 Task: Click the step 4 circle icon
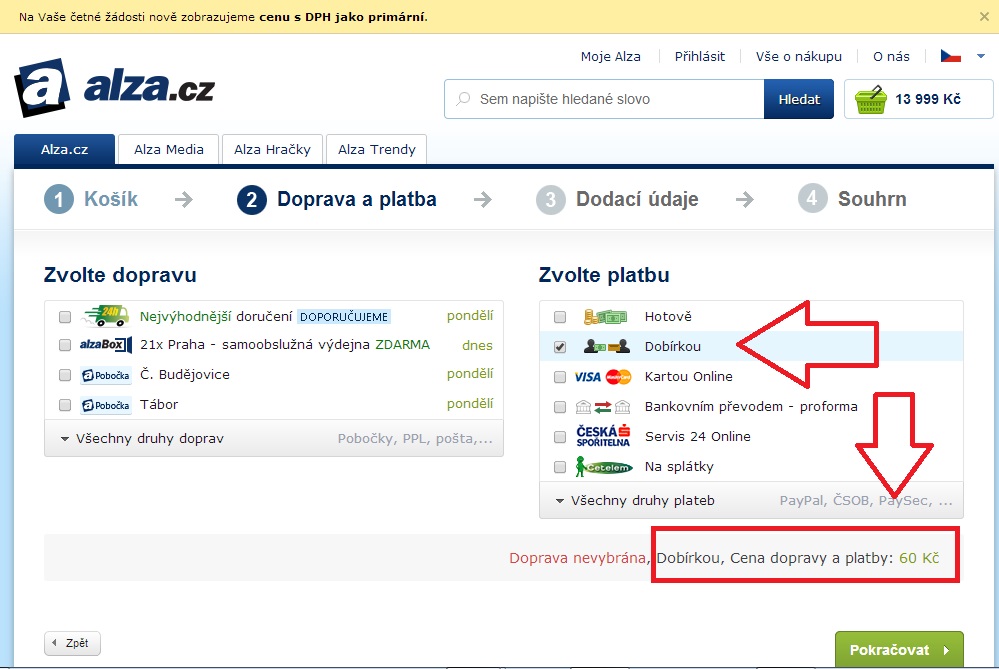(x=812, y=199)
